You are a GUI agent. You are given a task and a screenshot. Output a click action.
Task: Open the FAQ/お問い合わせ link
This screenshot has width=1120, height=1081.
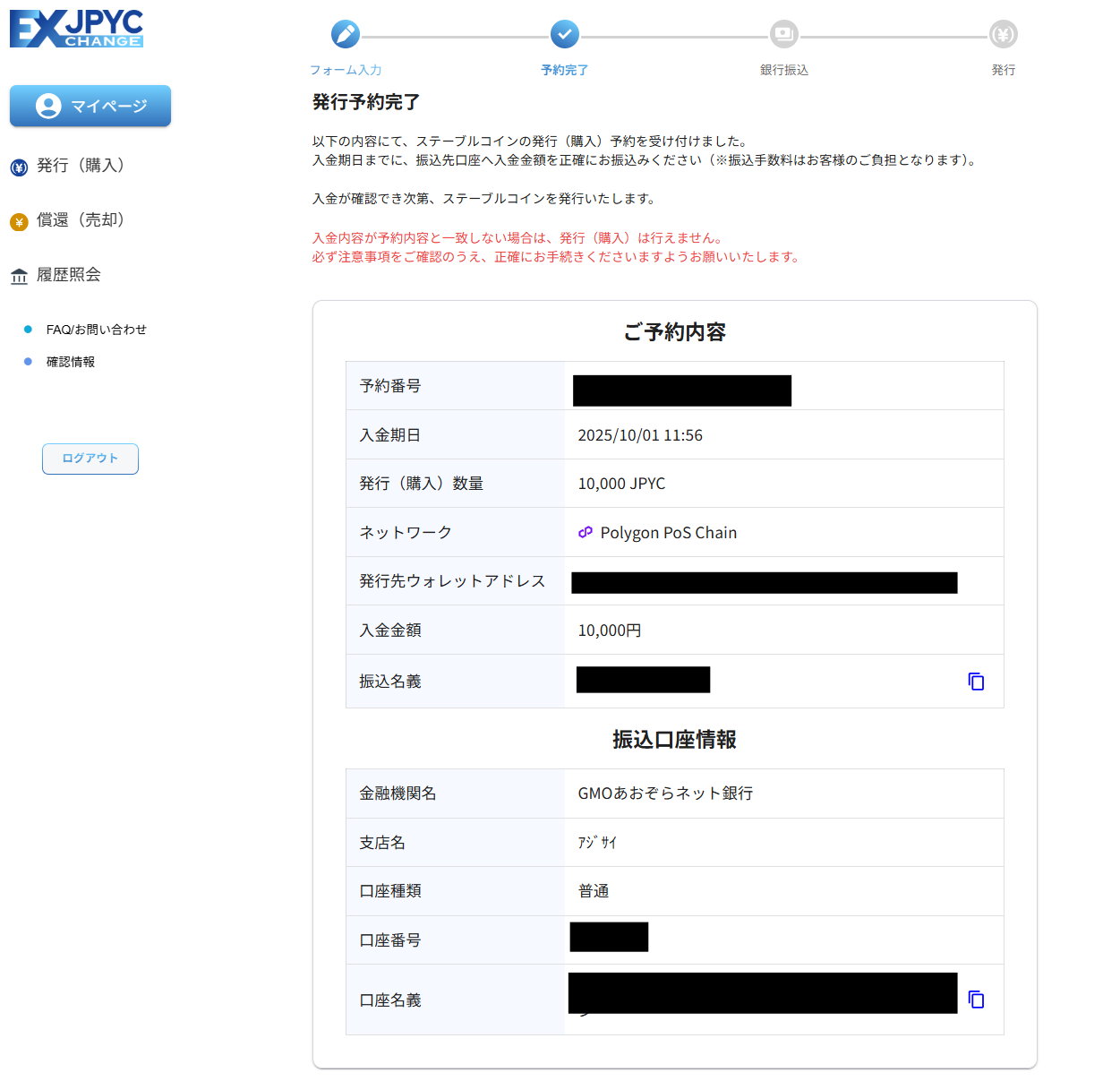tap(97, 329)
